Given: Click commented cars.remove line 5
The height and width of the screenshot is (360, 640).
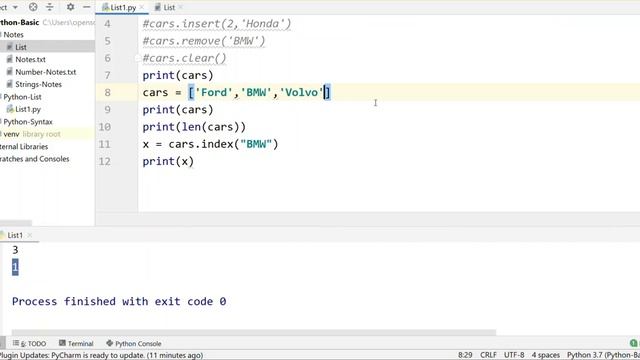Looking at the screenshot, I should click(204, 41).
